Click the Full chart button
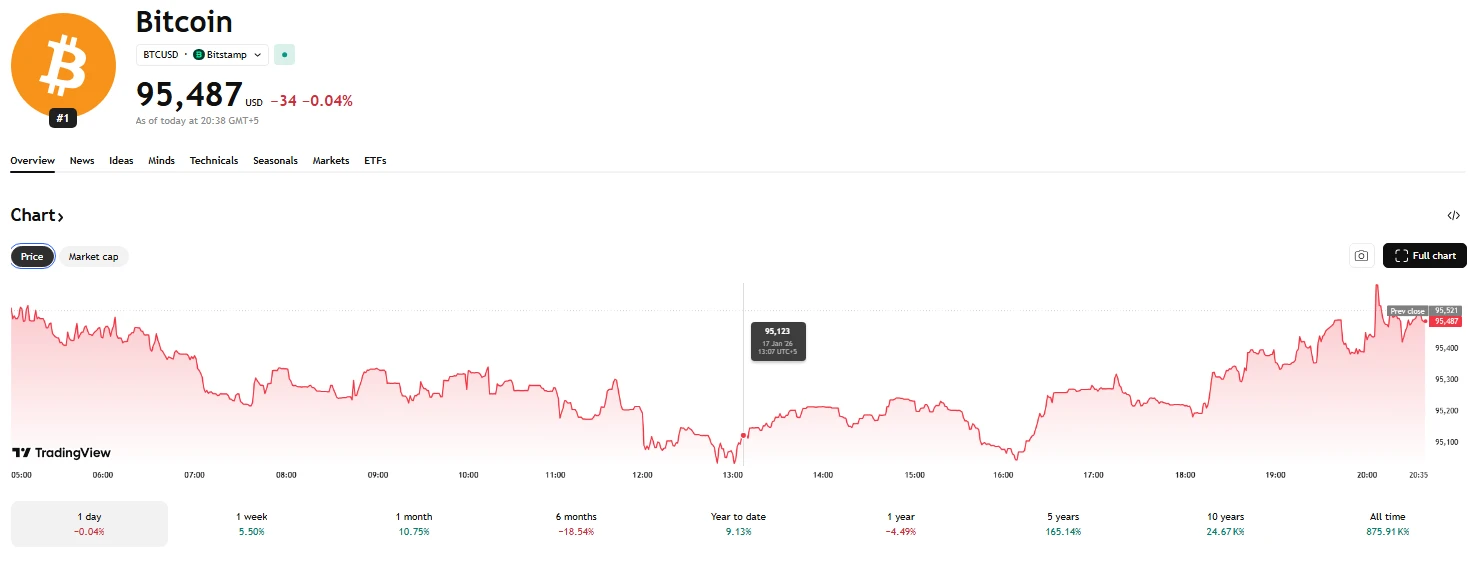1482x587 pixels. [x=1425, y=256]
